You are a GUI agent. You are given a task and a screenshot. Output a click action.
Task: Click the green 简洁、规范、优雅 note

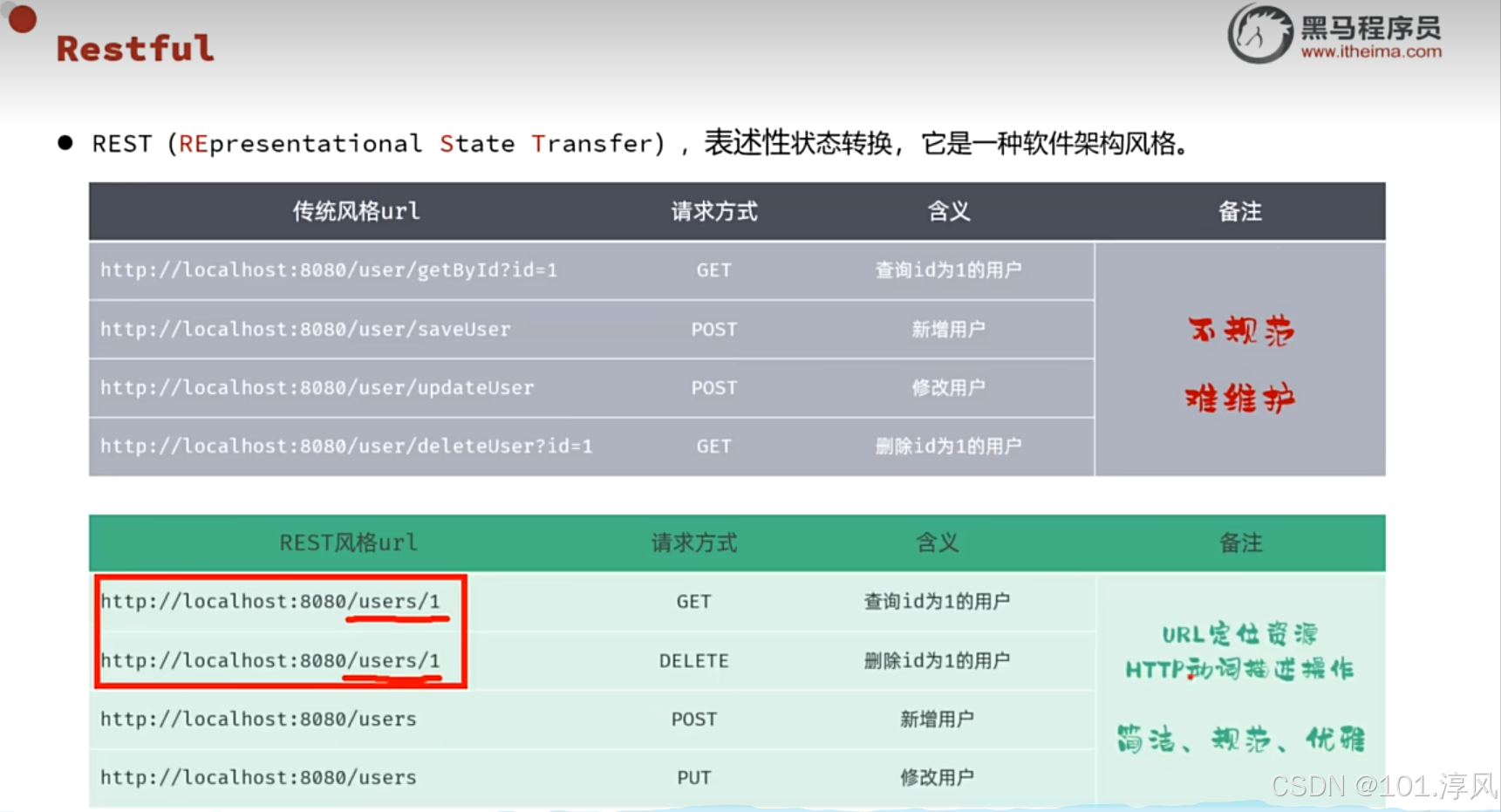point(1240,740)
